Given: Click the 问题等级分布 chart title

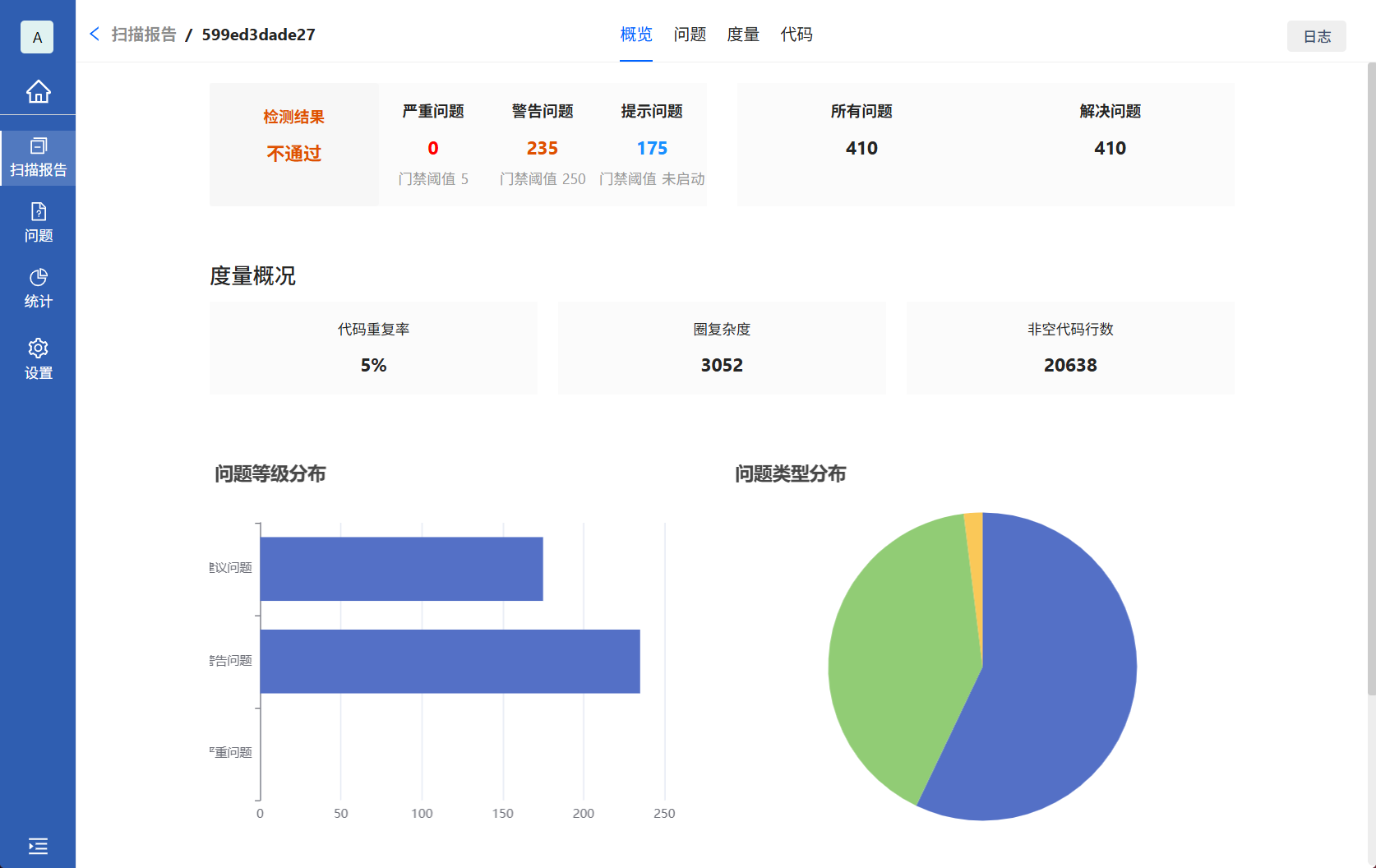Looking at the screenshot, I should 270,474.
